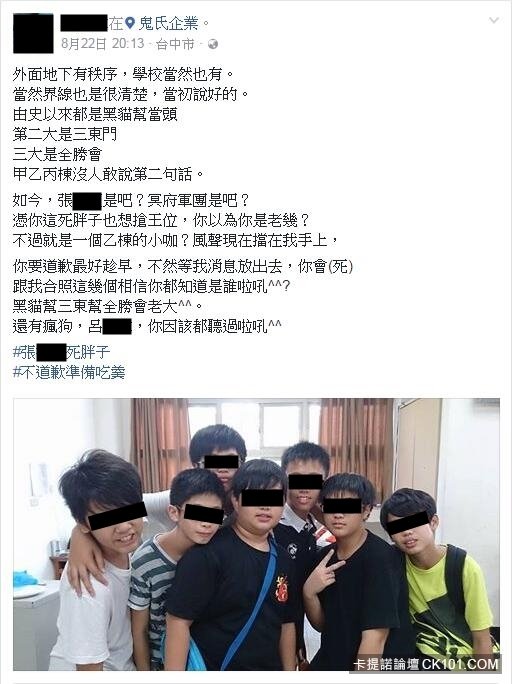Click the redacted name after 呂 in post
The height and width of the screenshot is (684, 512).
point(117,326)
